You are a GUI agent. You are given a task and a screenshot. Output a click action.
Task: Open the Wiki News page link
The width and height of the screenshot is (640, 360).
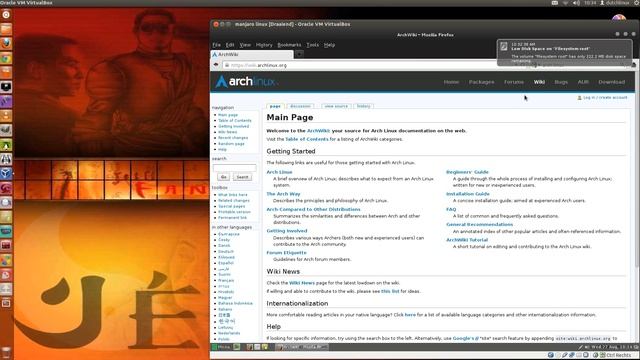(x=302, y=283)
